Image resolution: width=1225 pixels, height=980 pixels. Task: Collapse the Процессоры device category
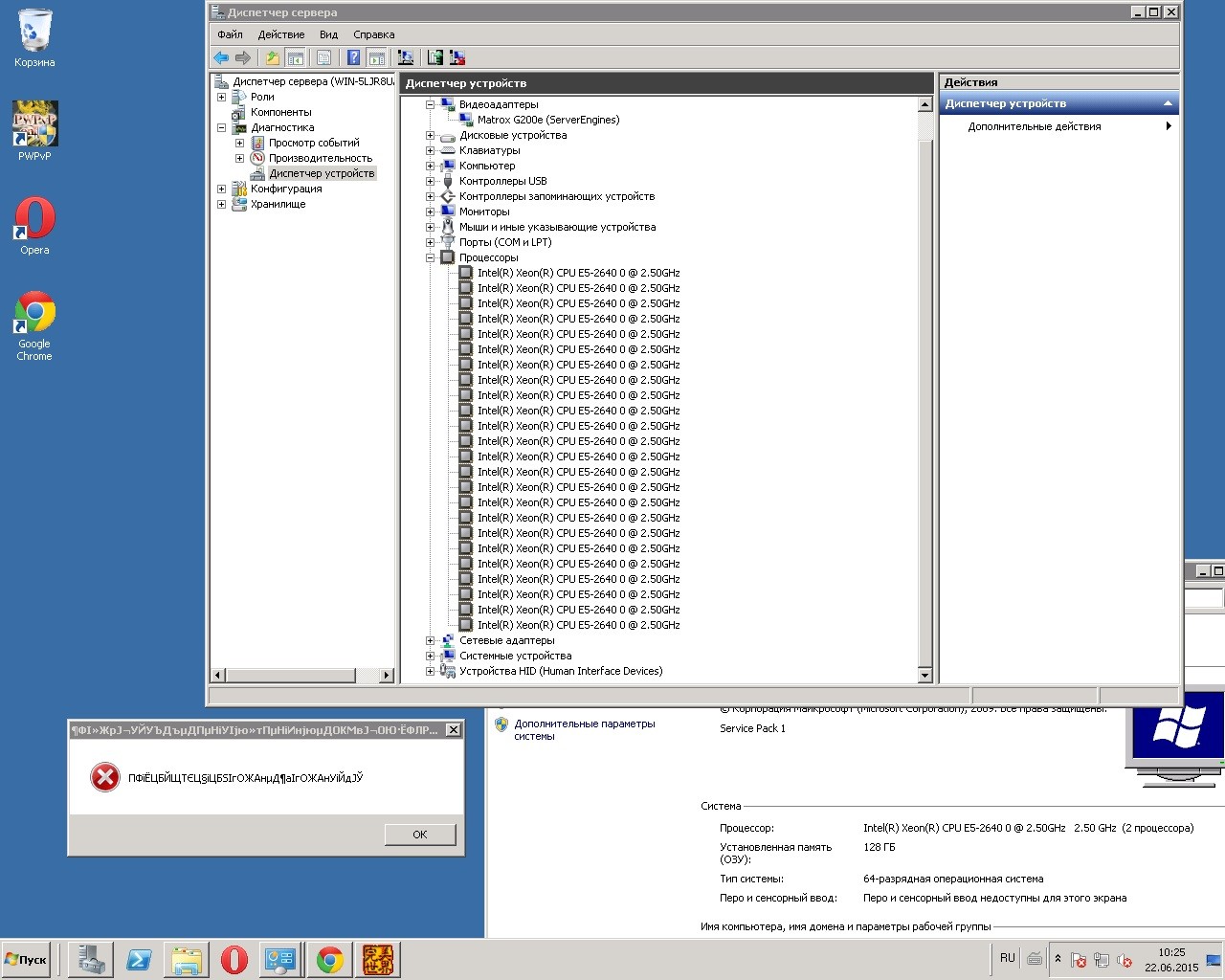coord(431,257)
